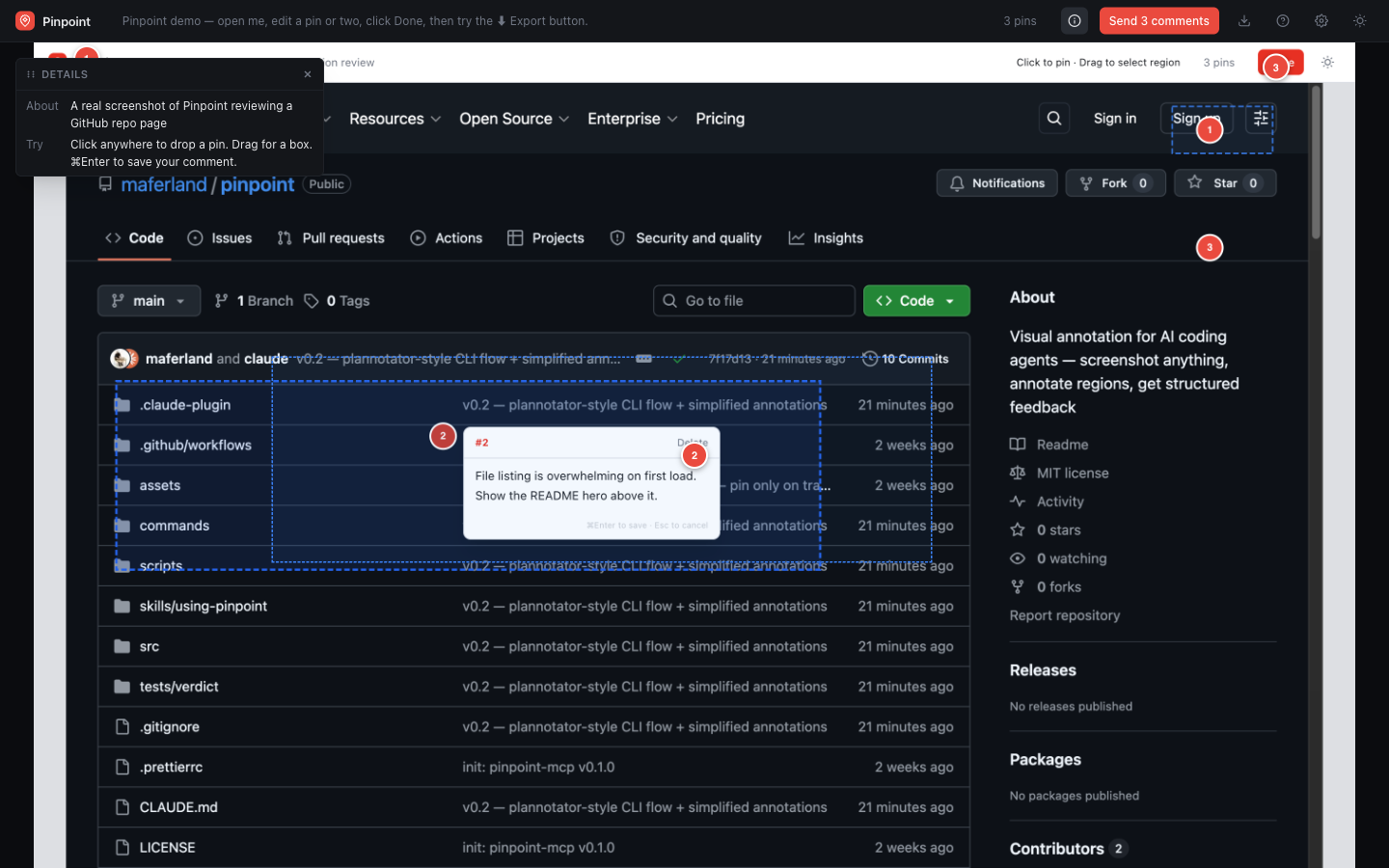Viewport: 1389px width, 868px height.
Task: Click the .gitignore file icon
Action: [123, 727]
